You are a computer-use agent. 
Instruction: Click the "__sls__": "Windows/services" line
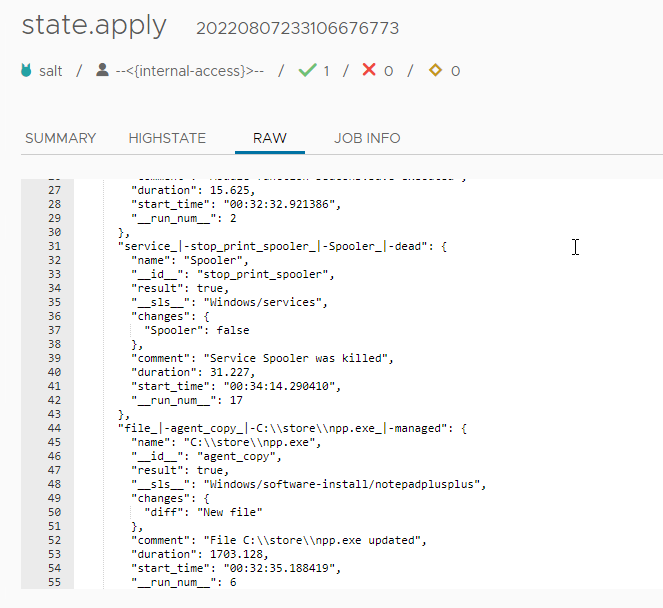[x=229, y=302]
